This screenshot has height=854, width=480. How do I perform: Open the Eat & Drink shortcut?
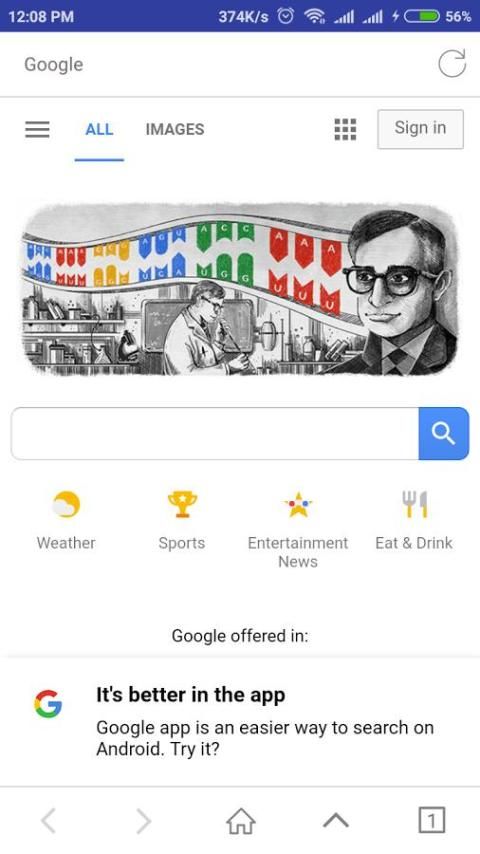(414, 504)
